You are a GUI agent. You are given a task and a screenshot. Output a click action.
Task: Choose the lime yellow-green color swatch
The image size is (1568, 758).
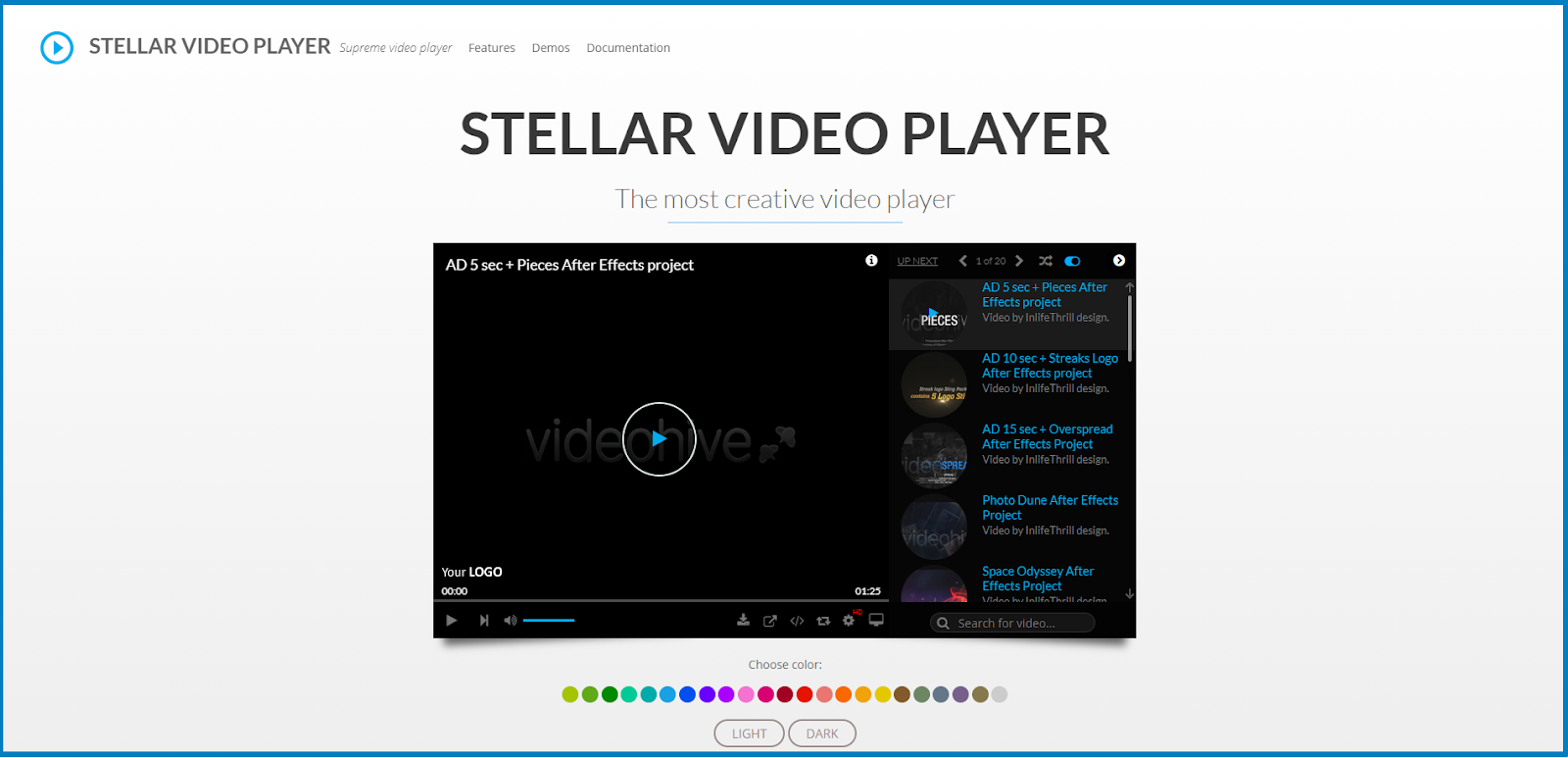570,694
